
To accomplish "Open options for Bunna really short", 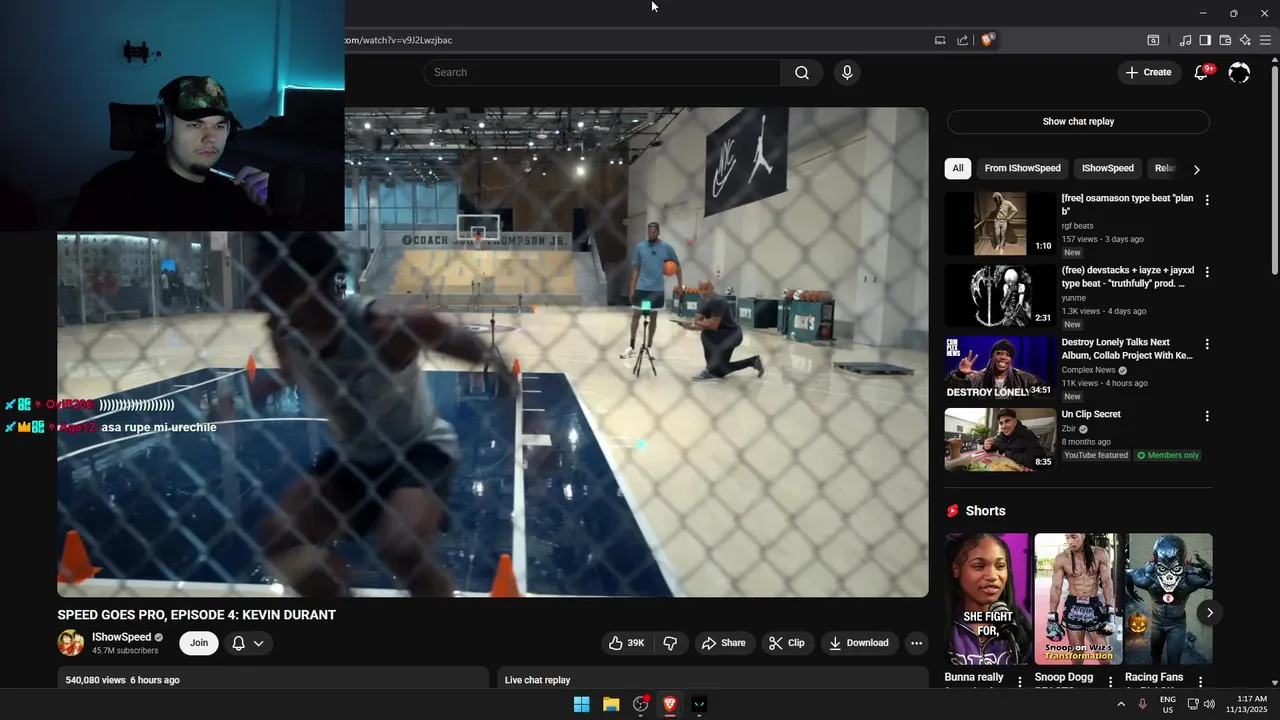I will click(1020, 681).
